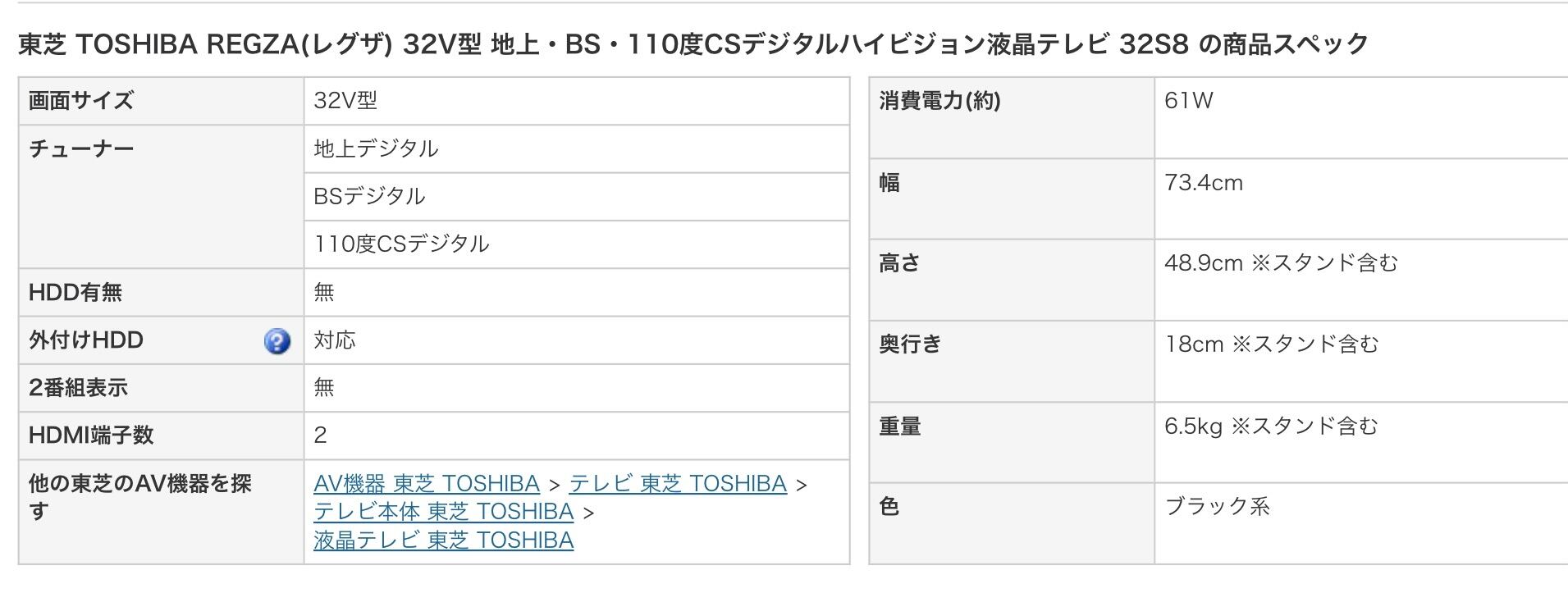The image size is (1568, 602).
Task: Select the 73.4cm width value
Action: point(1204,182)
